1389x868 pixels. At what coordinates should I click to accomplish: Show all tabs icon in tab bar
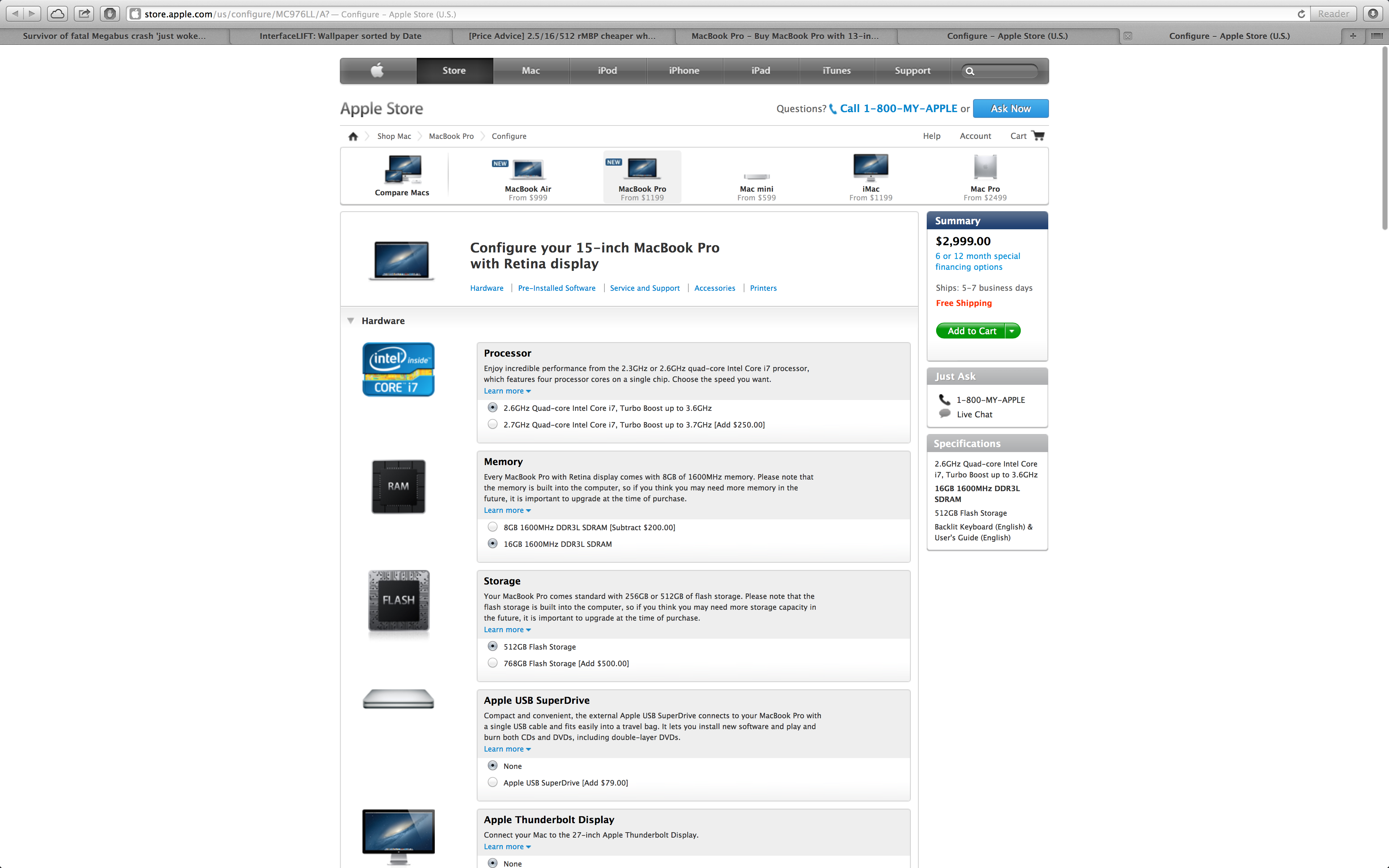[x=1377, y=35]
